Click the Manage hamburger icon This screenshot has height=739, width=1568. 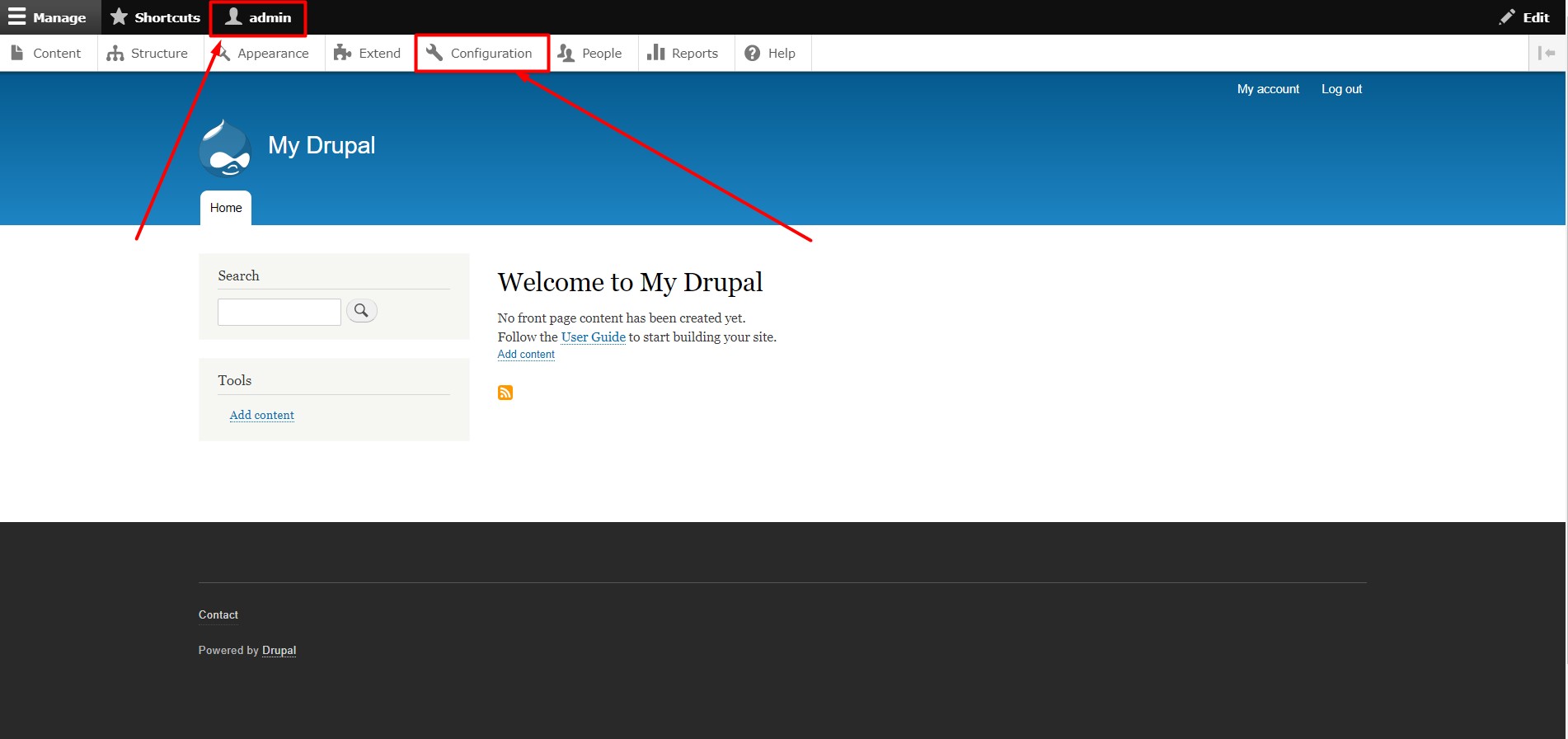pos(16,17)
